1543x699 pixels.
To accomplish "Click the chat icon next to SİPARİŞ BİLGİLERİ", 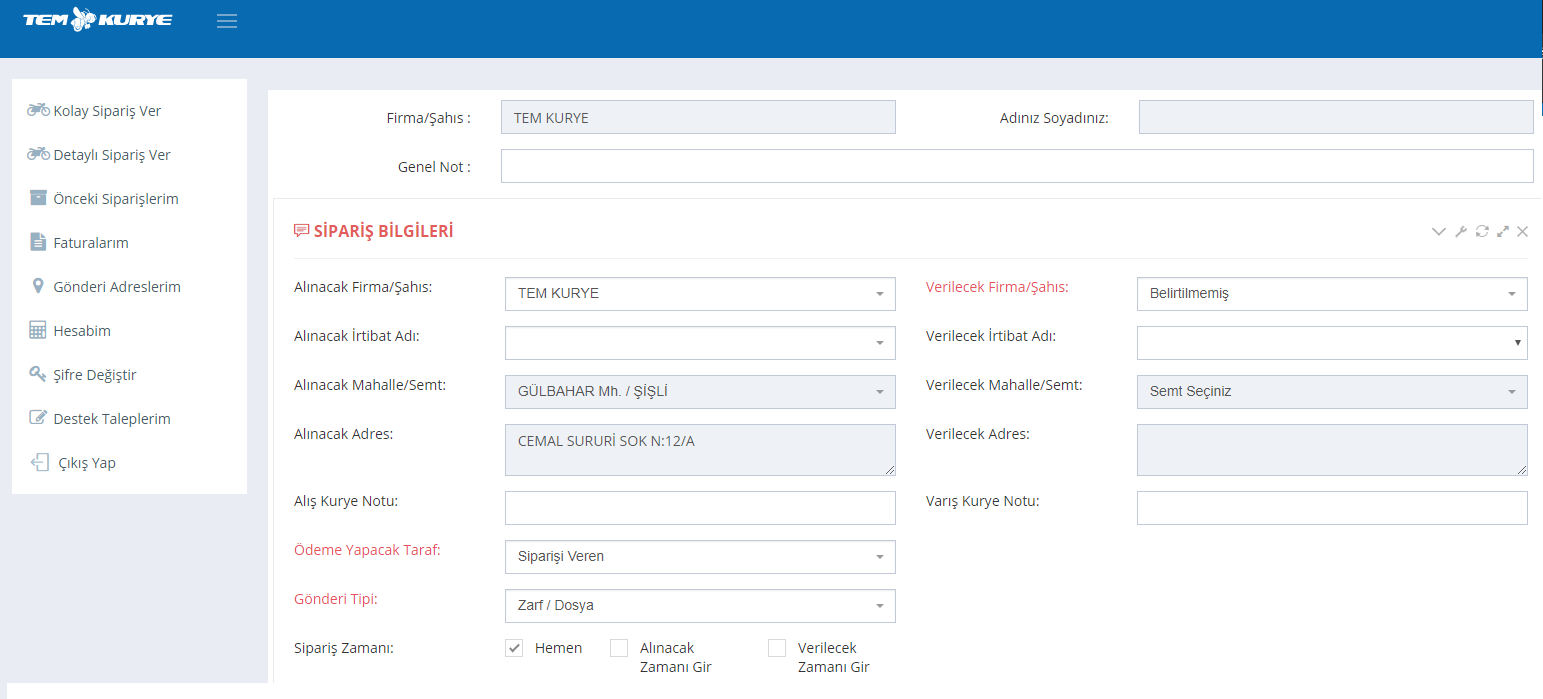I will point(301,231).
